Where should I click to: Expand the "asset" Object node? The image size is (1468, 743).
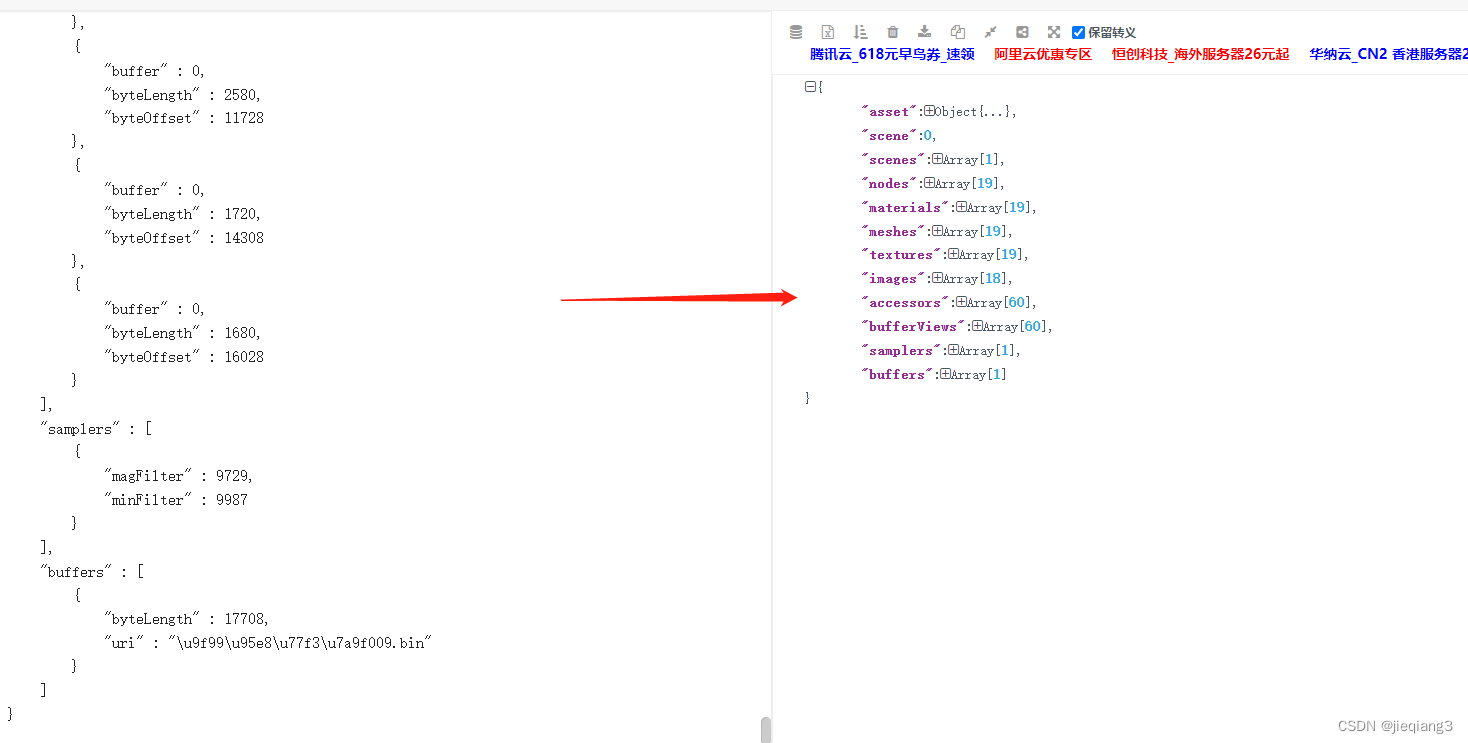(x=929, y=111)
